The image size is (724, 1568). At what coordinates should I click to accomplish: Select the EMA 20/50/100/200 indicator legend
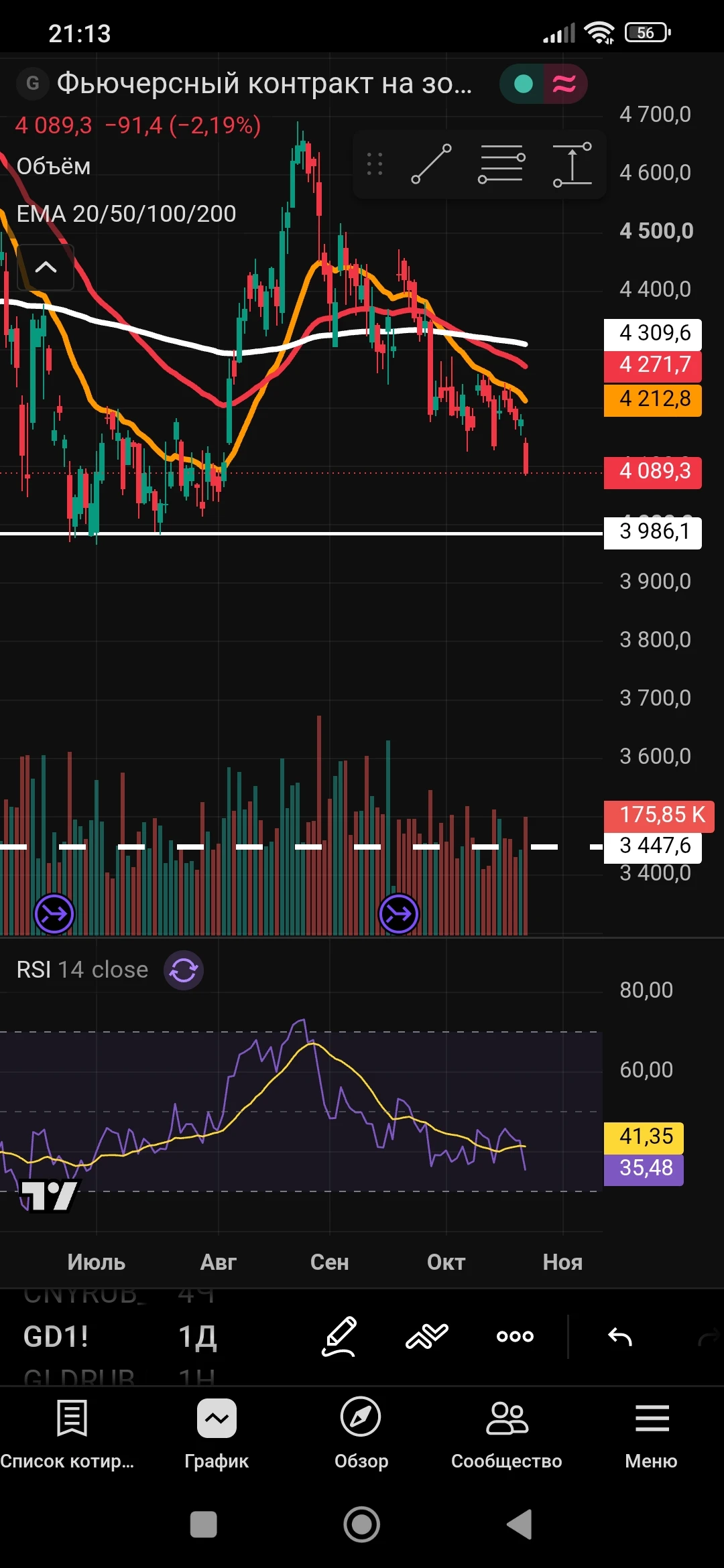pyautogui.click(x=126, y=214)
